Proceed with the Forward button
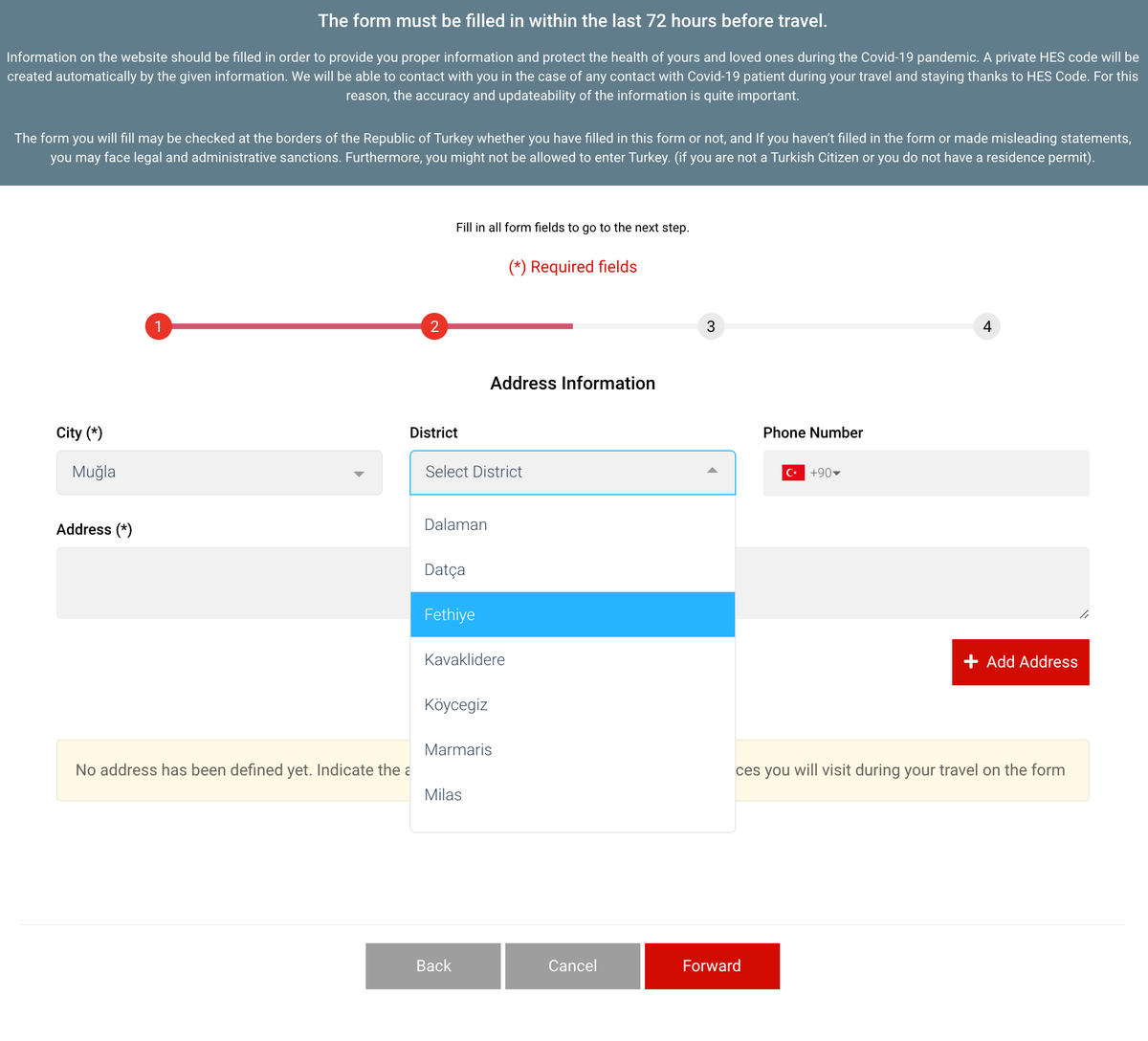 (x=712, y=966)
